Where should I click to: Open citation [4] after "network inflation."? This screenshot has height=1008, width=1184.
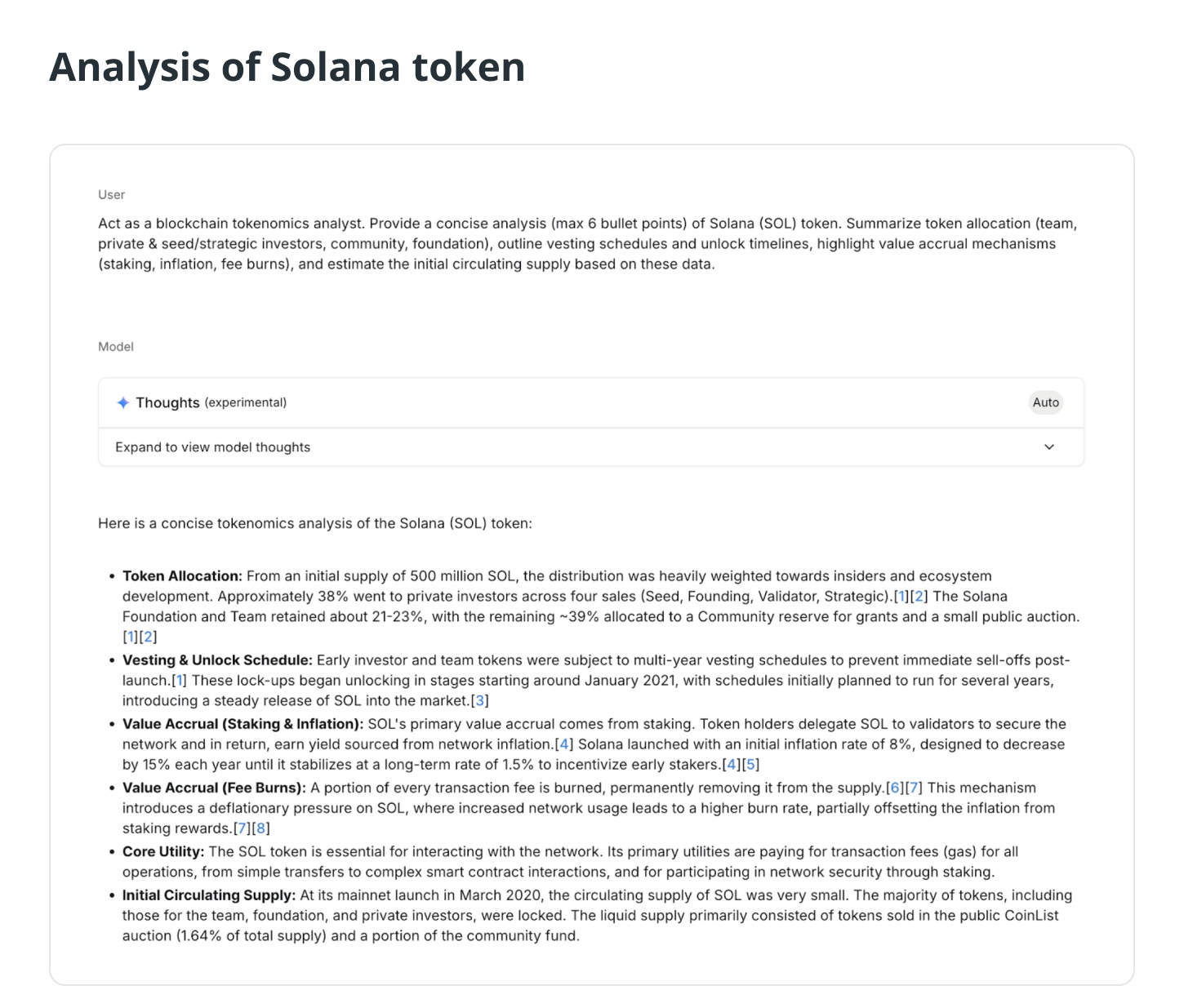pos(563,744)
